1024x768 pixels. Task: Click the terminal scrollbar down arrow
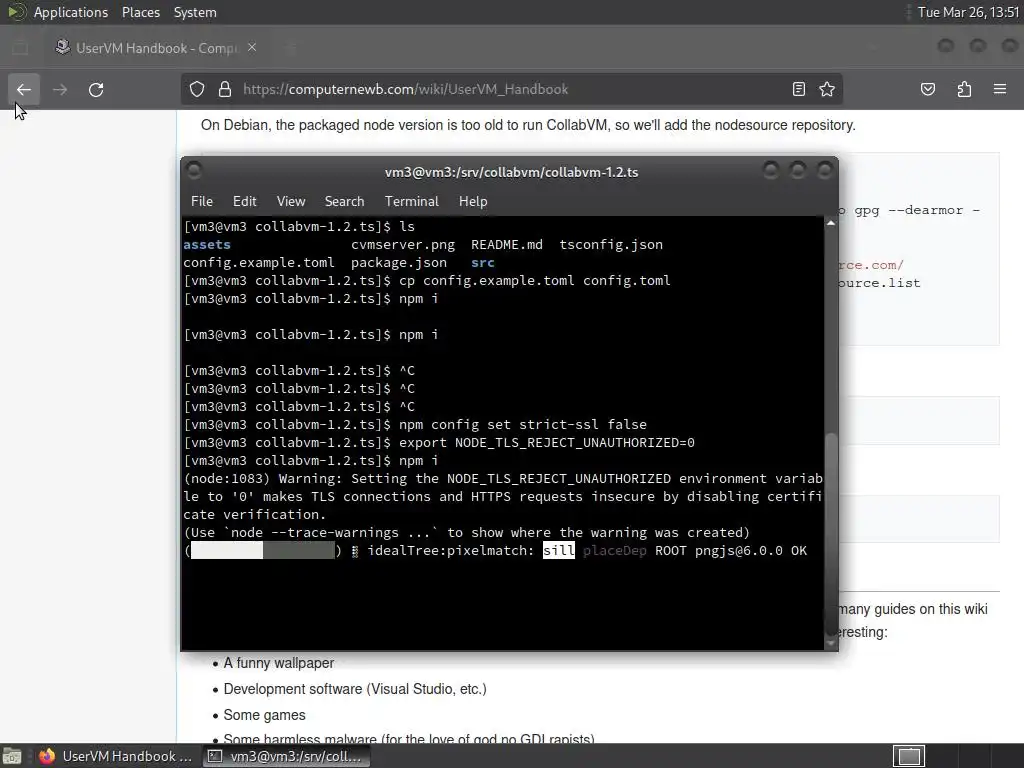click(831, 643)
